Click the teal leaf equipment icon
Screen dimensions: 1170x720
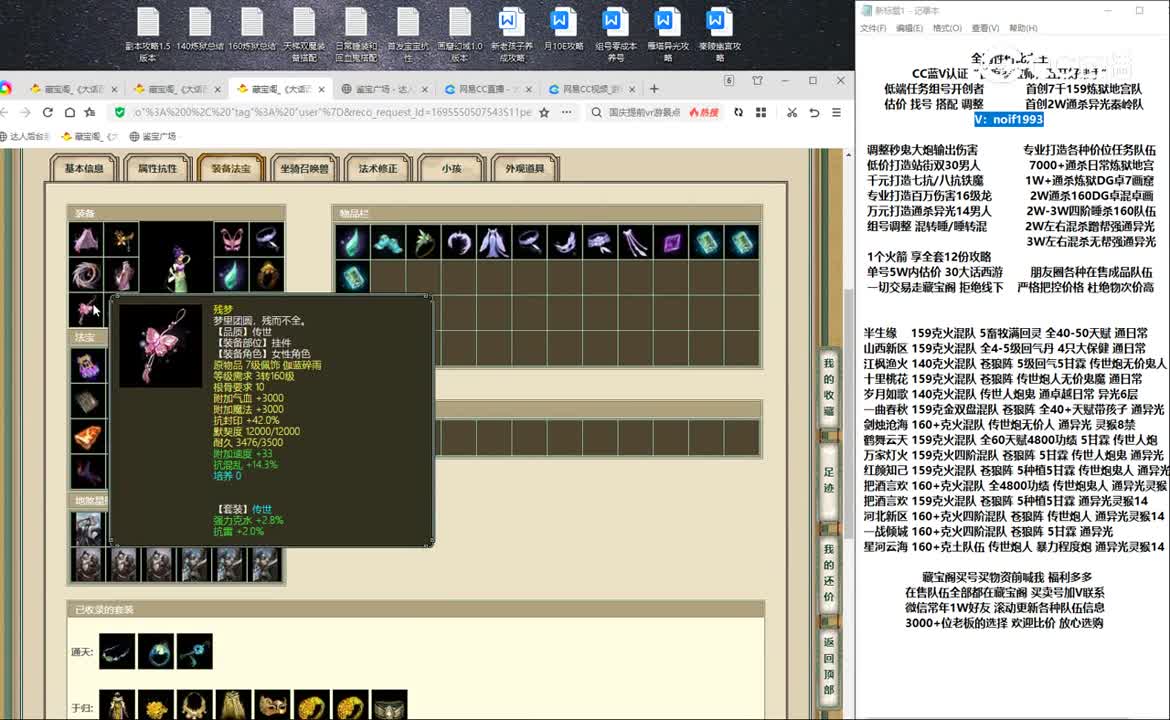tap(231, 275)
